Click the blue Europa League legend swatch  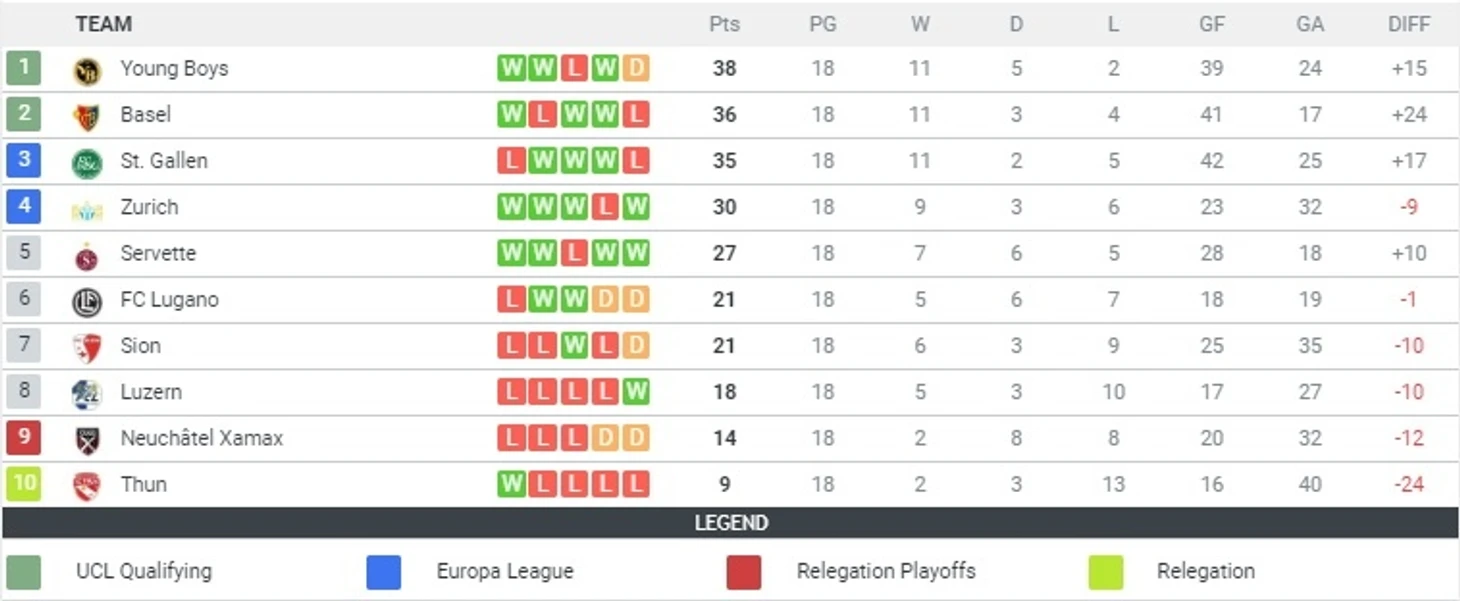click(x=384, y=572)
